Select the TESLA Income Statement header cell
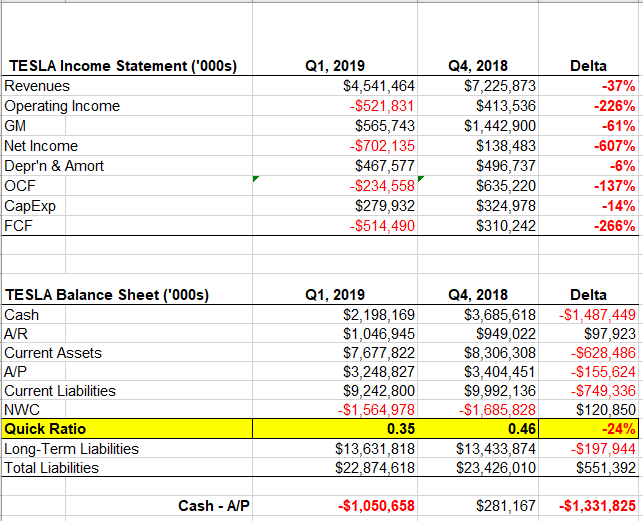 tap(123, 66)
